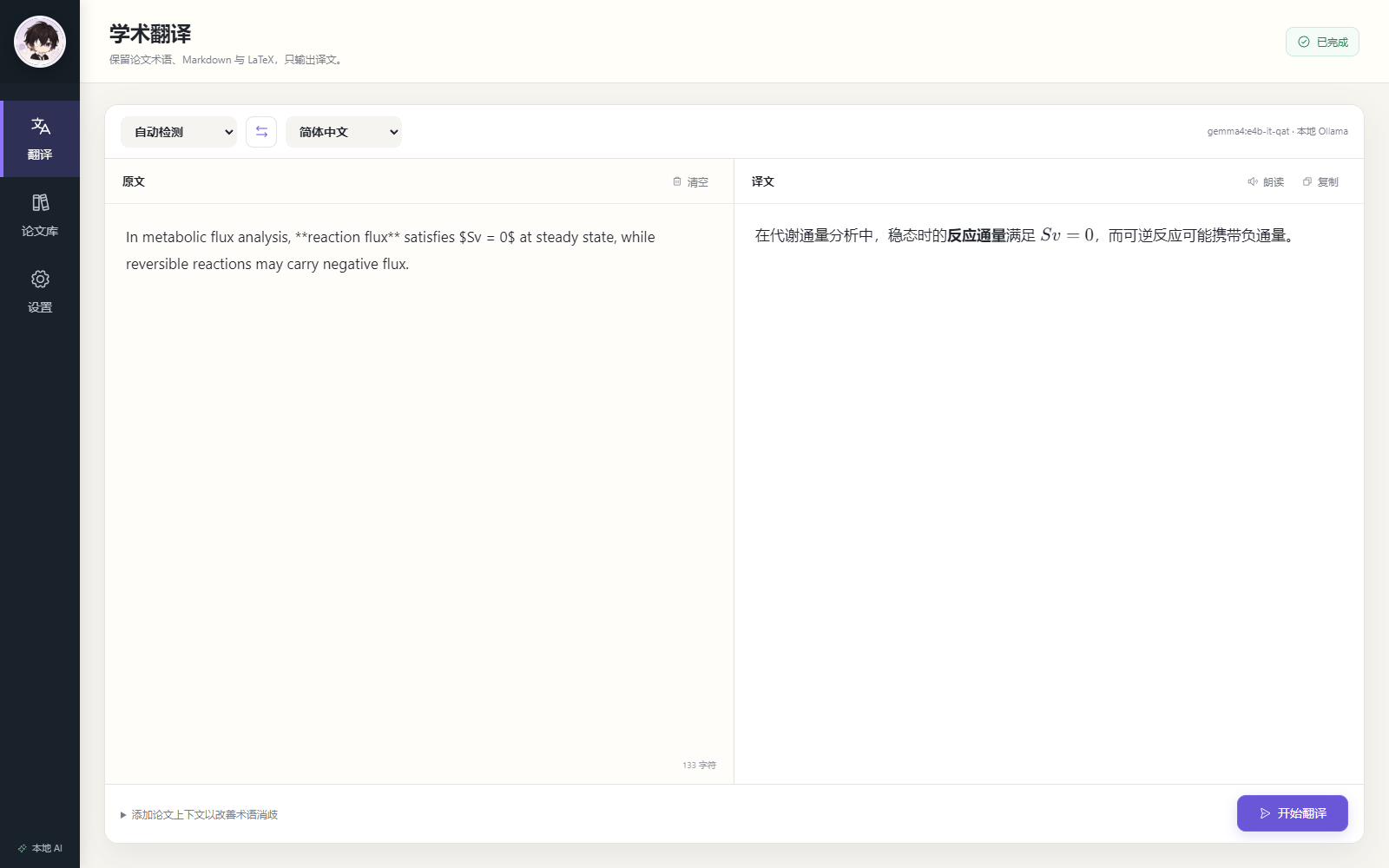Viewport: 1389px width, 868px height.
Task: Click the subtitle about Markdown 与 LaTeX
Action: point(227,60)
